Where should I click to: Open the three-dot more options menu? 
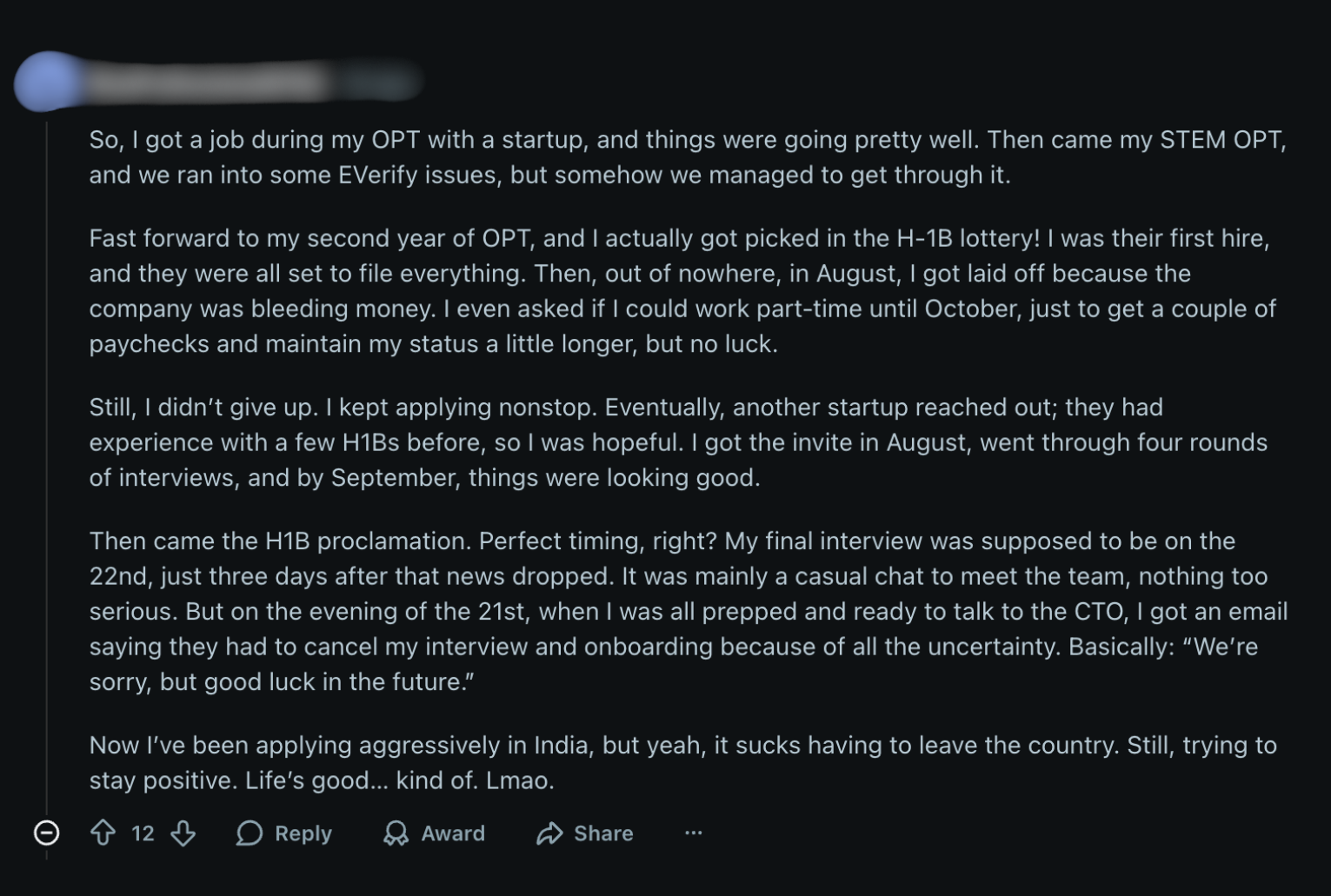(x=693, y=833)
